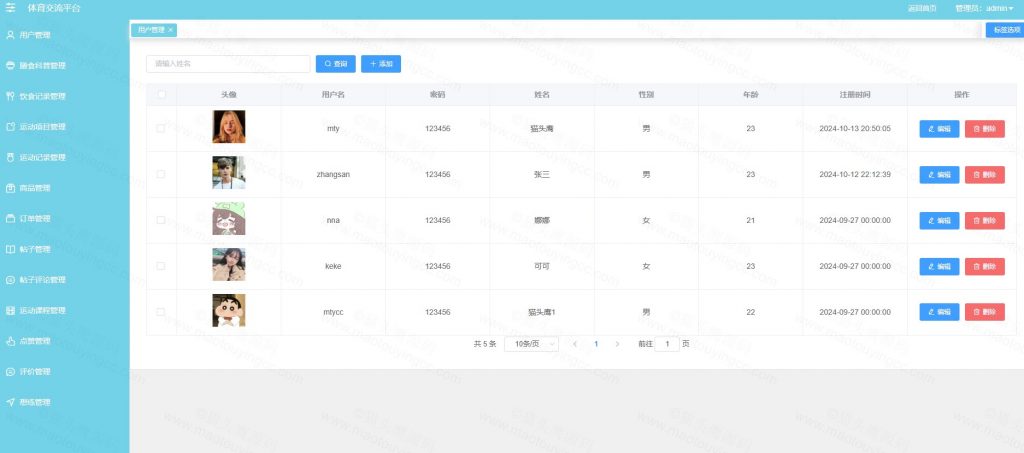Delete the mty user row
This screenshot has width=1024, height=453.
coord(985,129)
